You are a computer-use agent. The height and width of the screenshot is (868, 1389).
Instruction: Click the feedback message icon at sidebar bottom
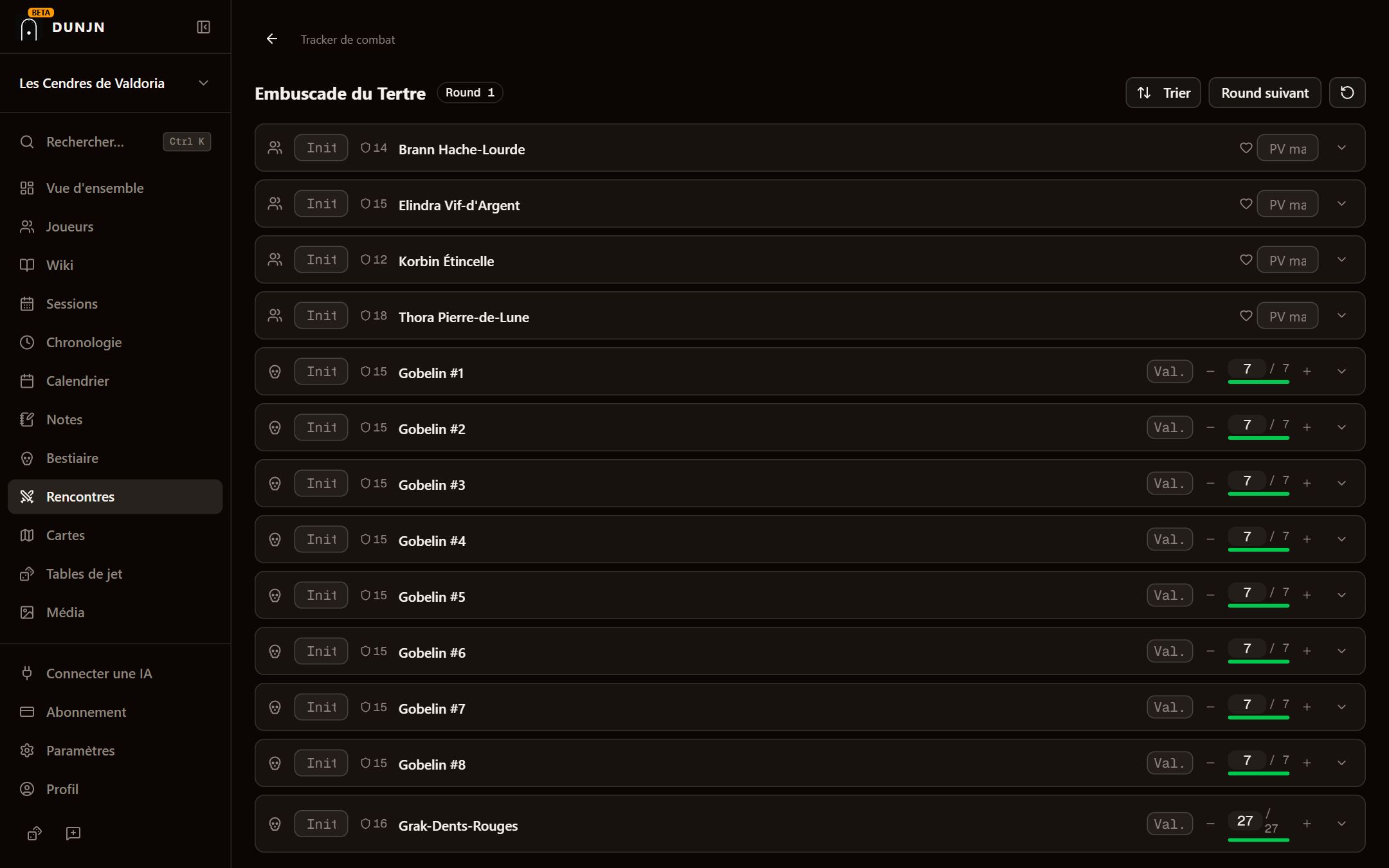[x=73, y=833]
